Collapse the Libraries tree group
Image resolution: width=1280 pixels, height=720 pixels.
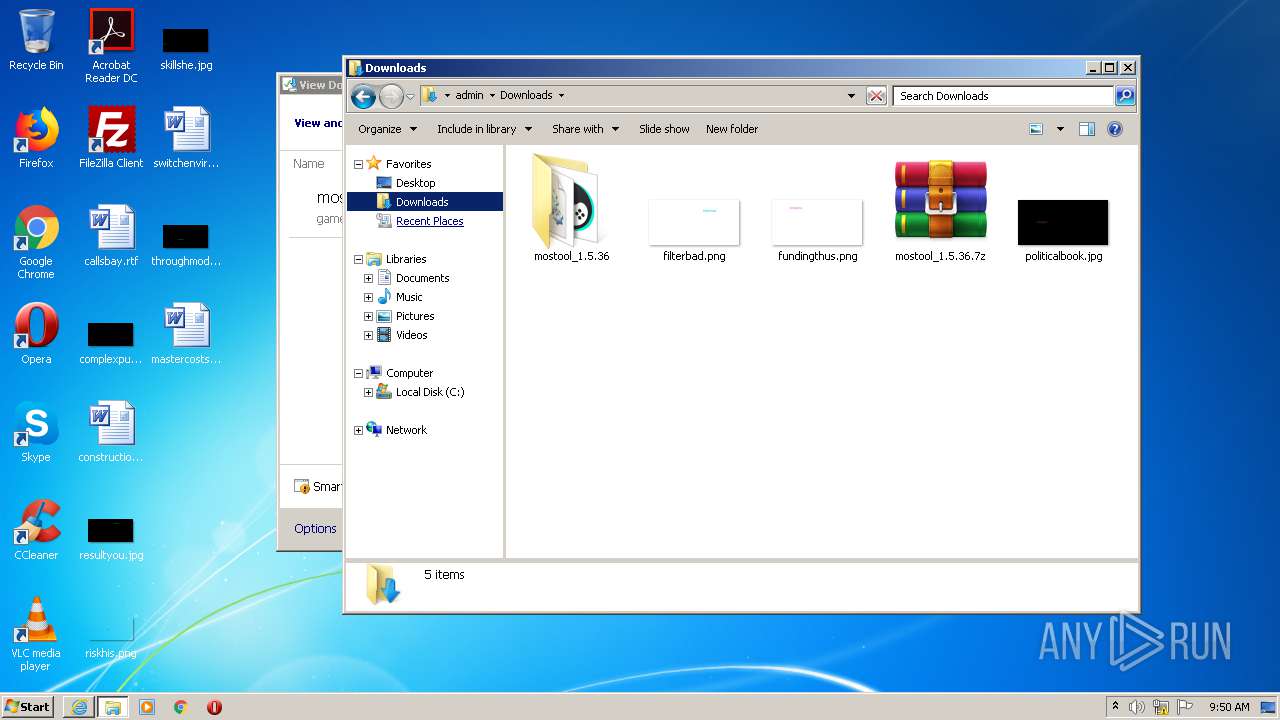(358, 259)
